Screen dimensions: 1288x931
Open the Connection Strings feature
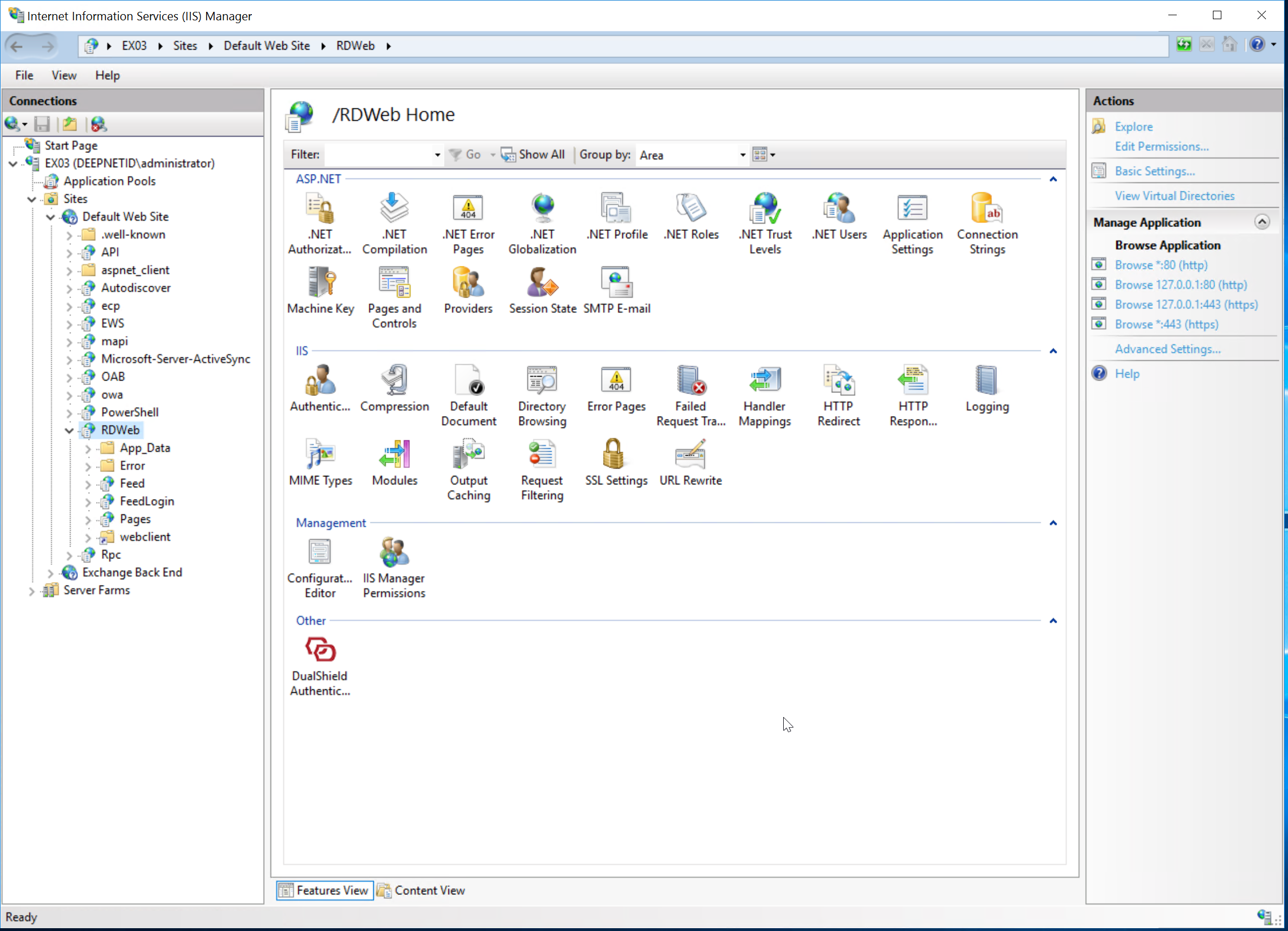point(986,223)
